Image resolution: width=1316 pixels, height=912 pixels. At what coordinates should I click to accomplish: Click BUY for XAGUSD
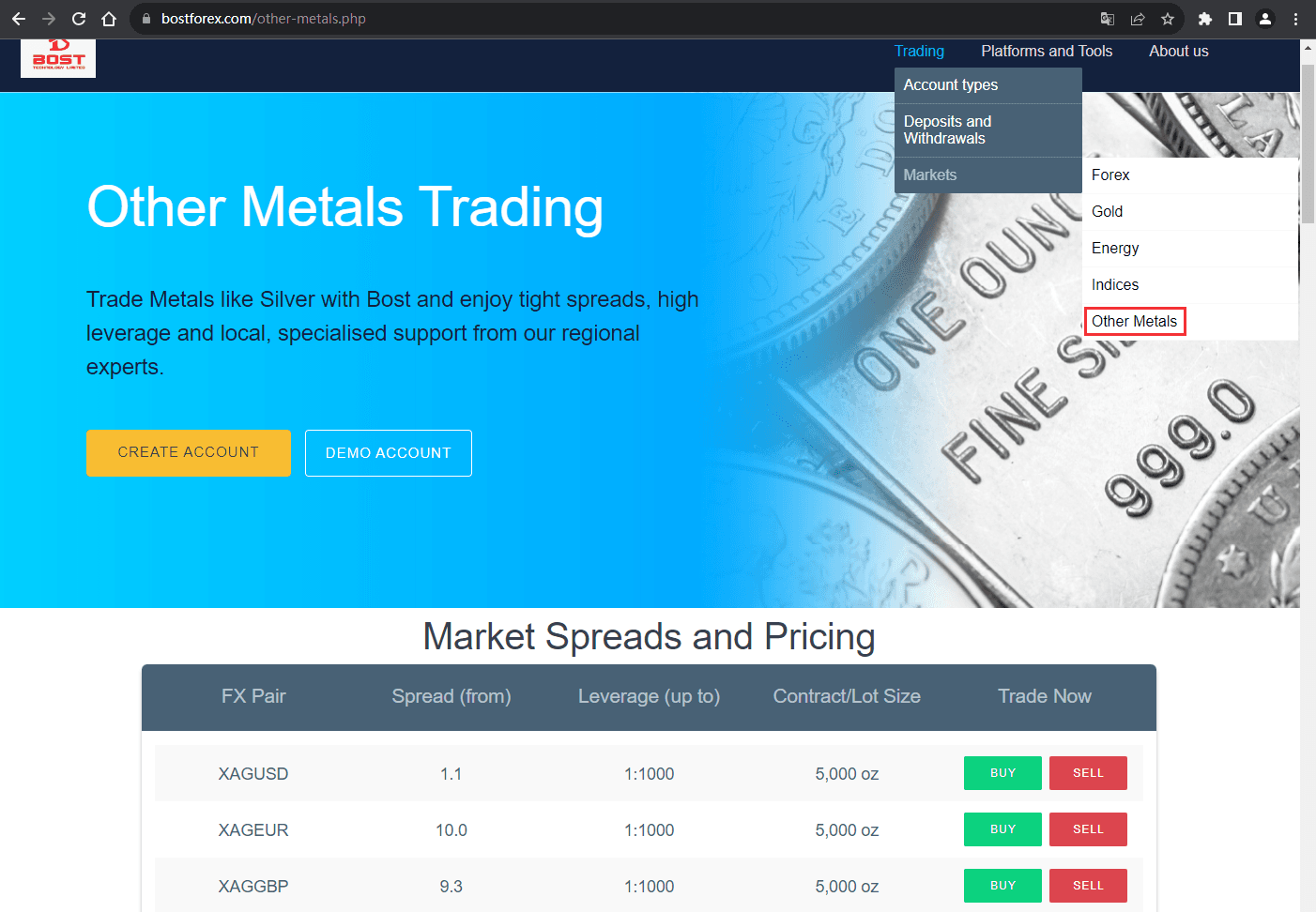tap(1002, 773)
